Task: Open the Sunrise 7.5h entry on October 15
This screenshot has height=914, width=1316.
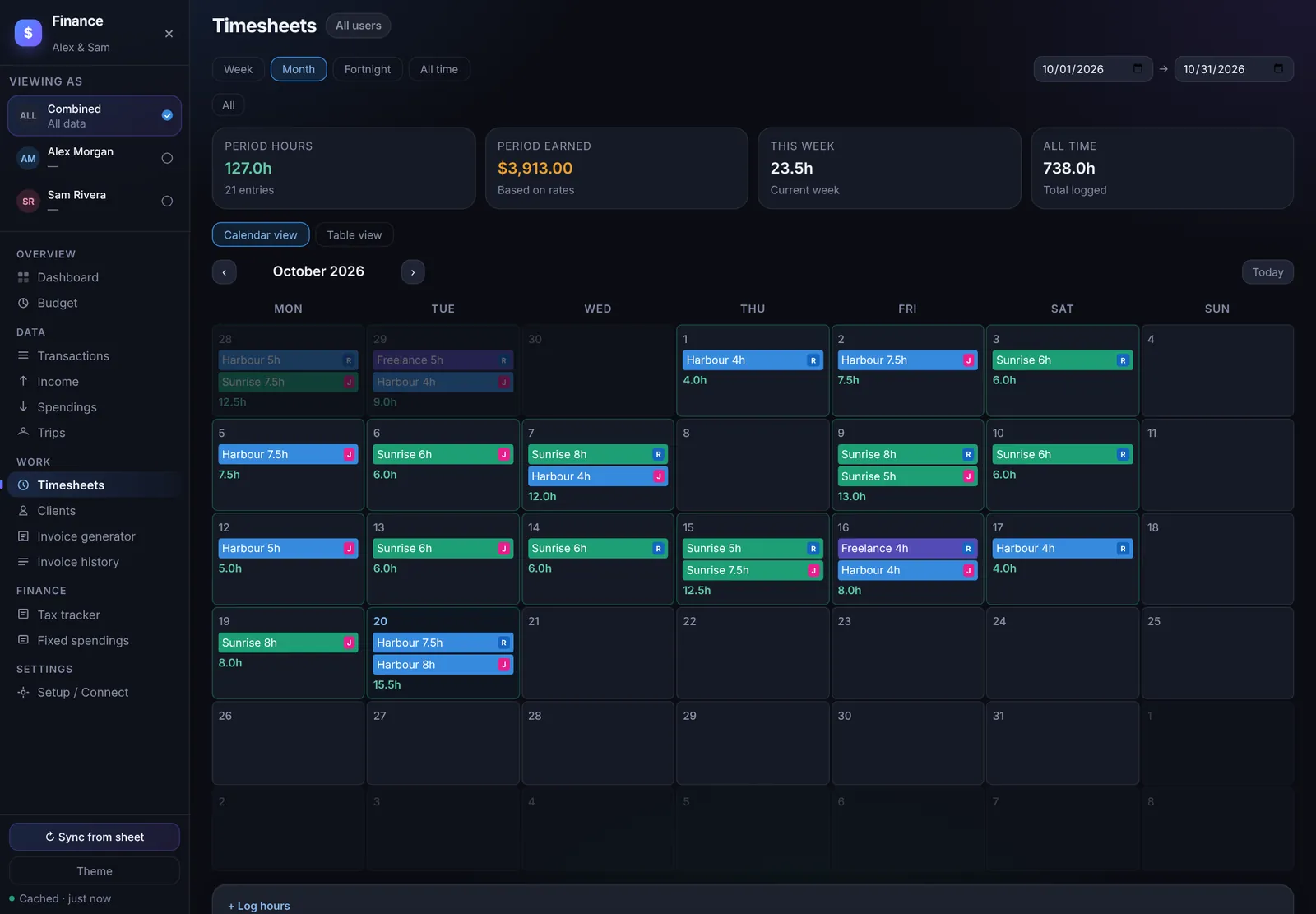Action: click(x=753, y=570)
